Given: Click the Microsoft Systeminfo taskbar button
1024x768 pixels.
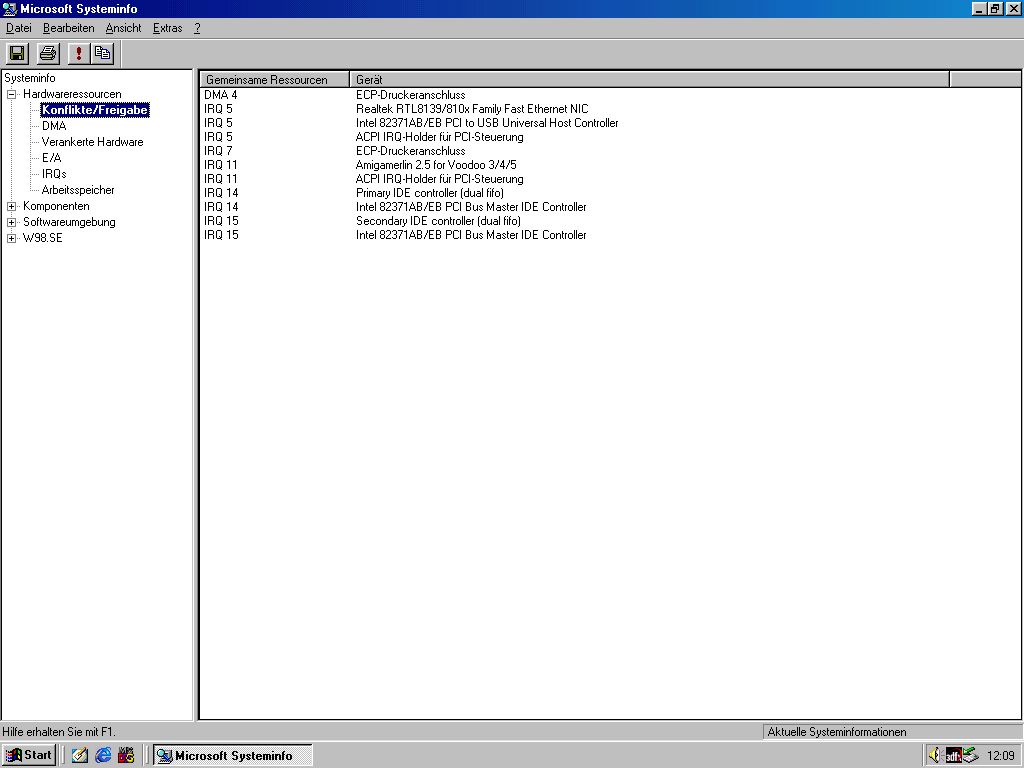Looking at the screenshot, I should click(233, 756).
